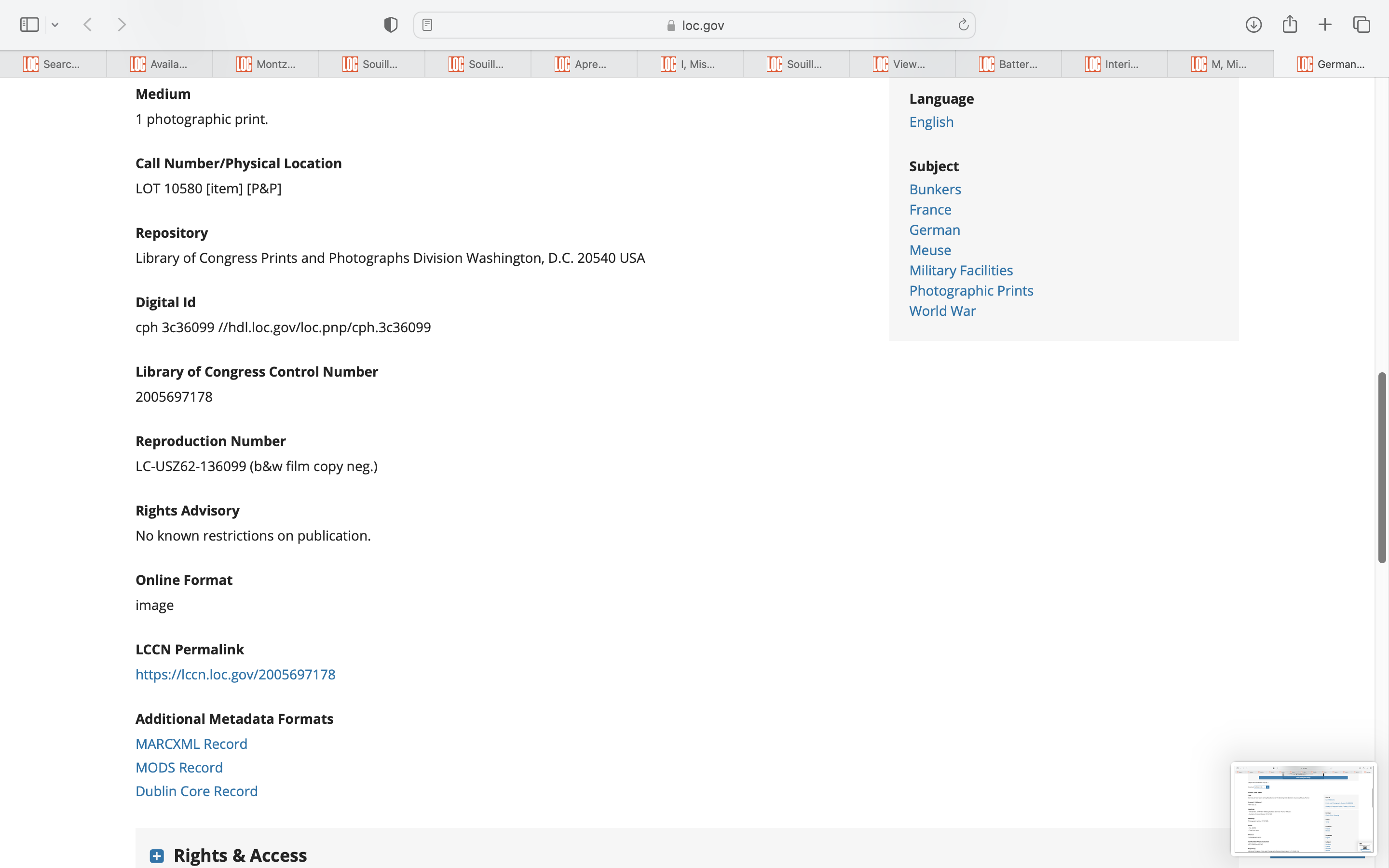1389x868 pixels.
Task: Open the Downloads icon in the toolbar
Action: tap(1253, 25)
